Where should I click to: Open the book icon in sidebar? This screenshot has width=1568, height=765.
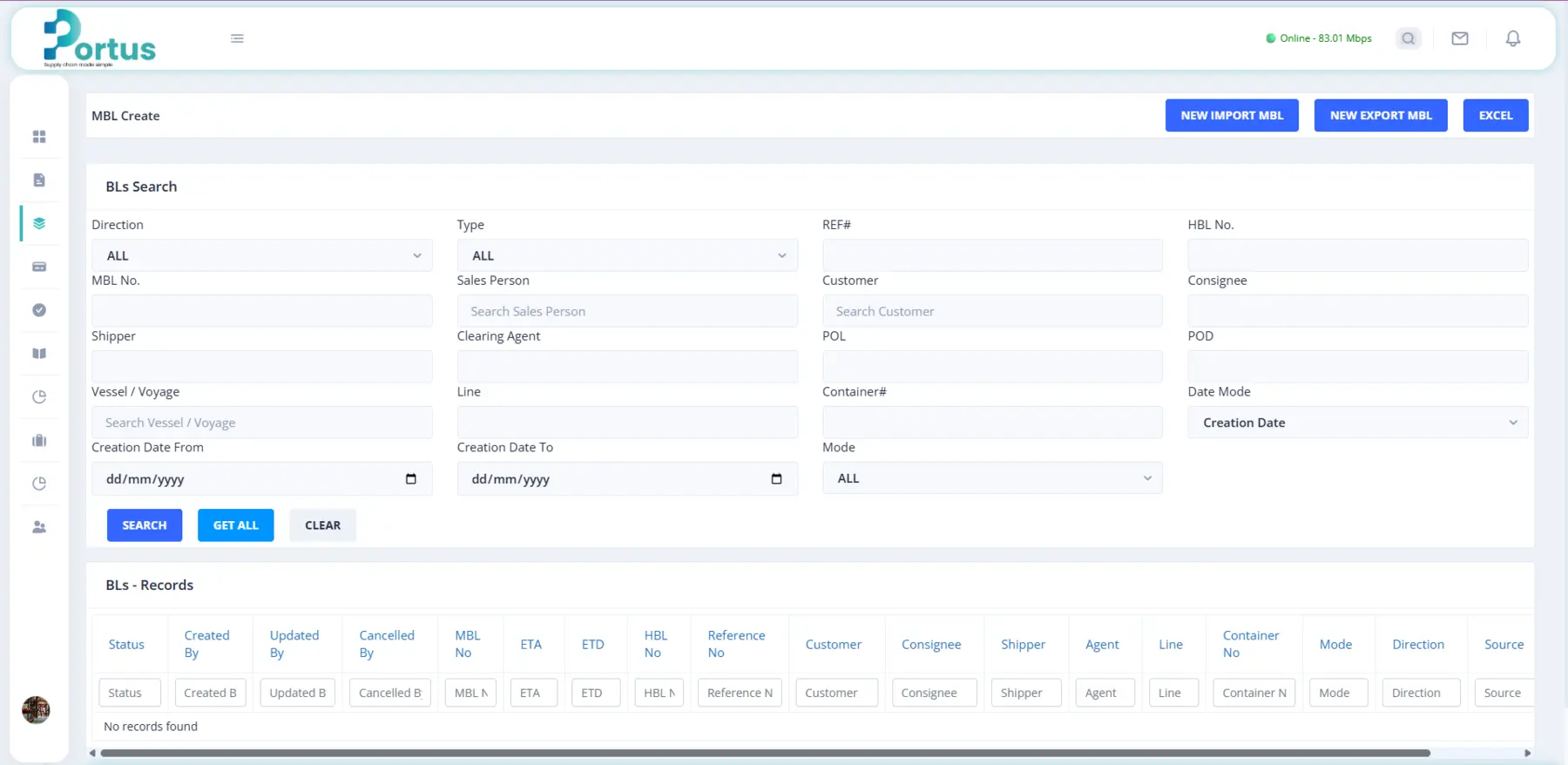(x=39, y=354)
